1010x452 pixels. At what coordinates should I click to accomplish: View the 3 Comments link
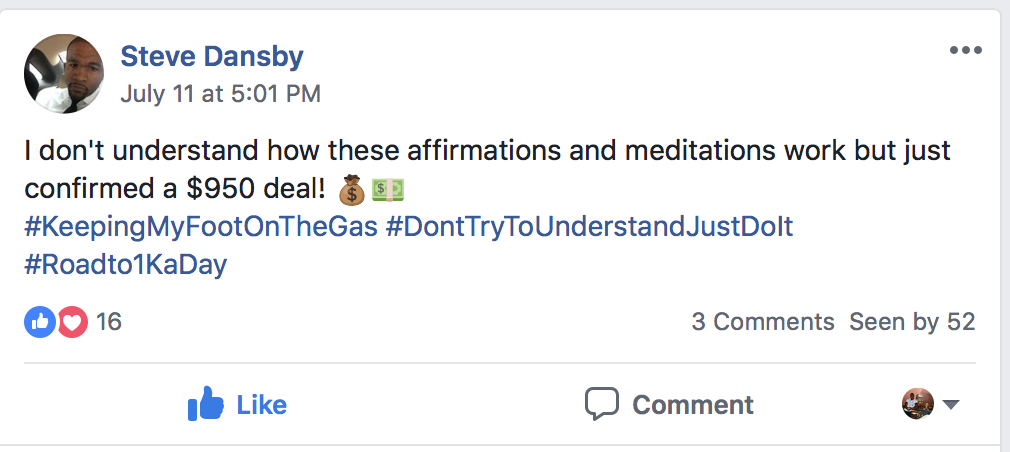coord(762,322)
